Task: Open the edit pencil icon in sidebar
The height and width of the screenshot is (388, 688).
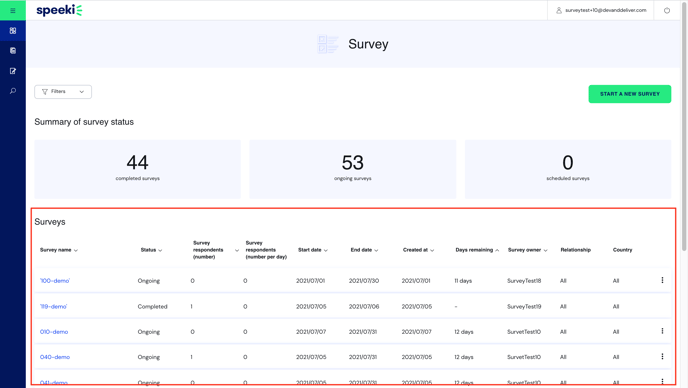Action: (x=13, y=71)
